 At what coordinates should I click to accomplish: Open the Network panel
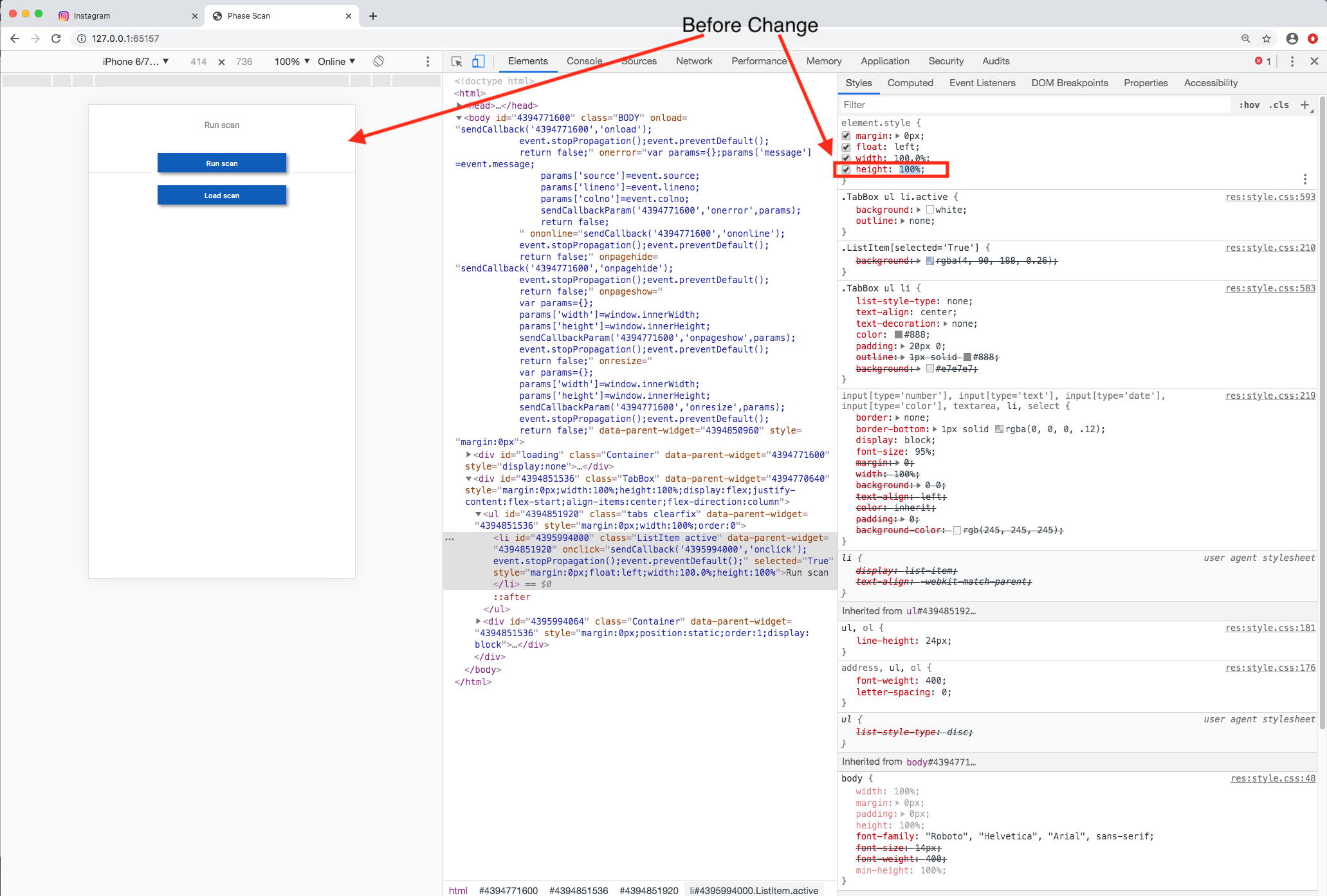(693, 61)
